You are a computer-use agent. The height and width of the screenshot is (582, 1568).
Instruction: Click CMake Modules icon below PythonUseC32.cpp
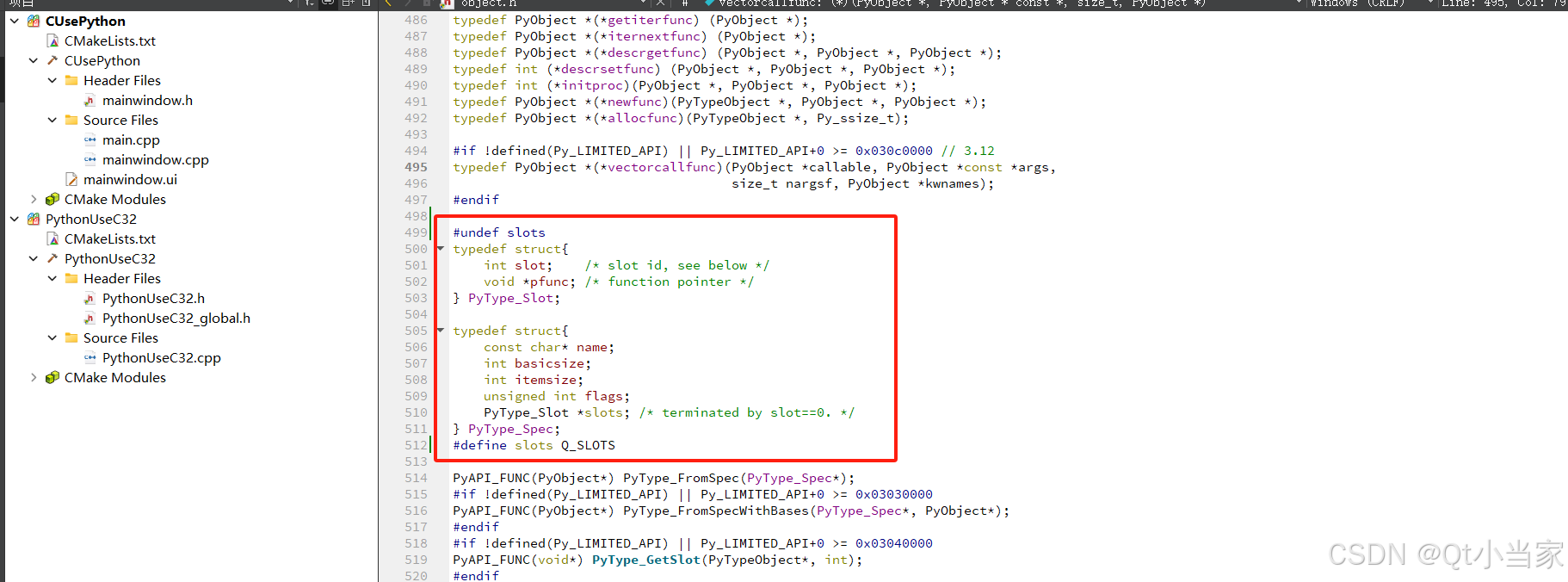click(52, 377)
